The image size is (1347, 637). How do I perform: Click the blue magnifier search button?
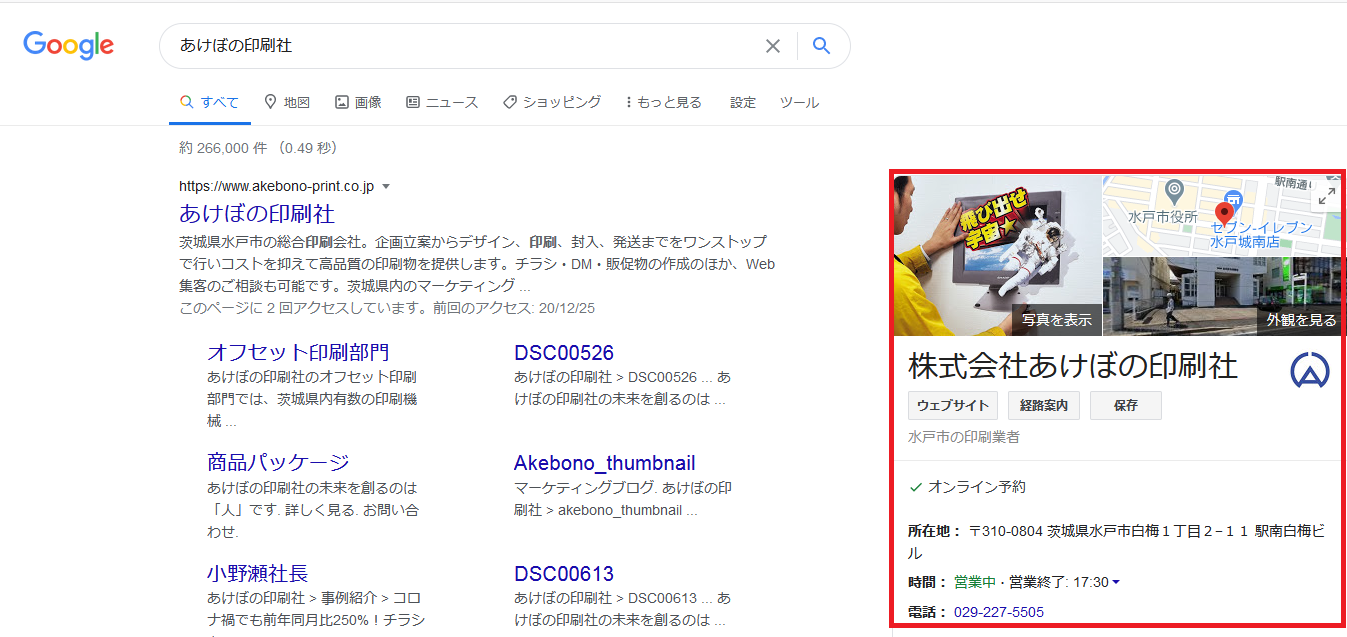coord(821,46)
